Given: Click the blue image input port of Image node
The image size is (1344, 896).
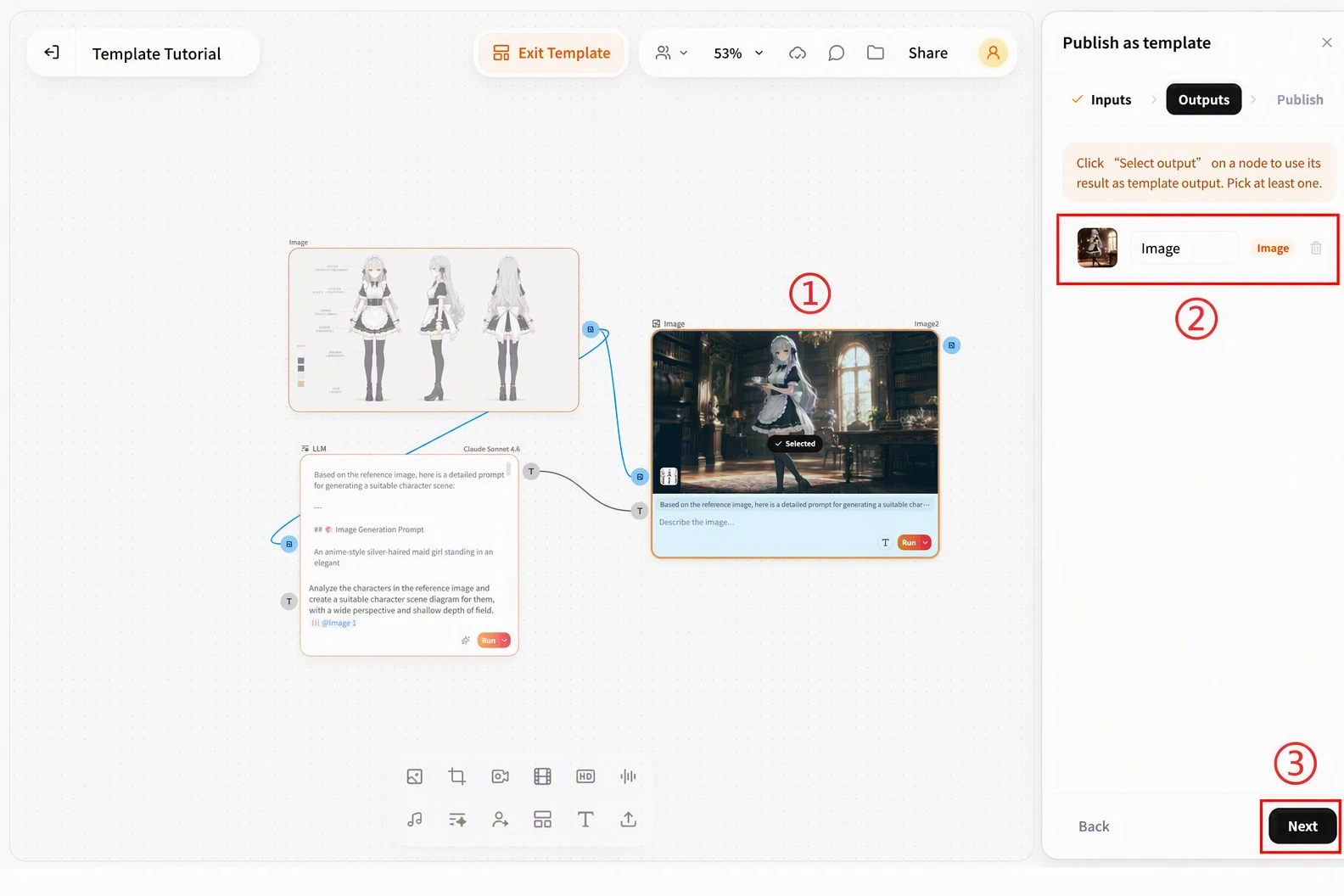Looking at the screenshot, I should [x=640, y=477].
